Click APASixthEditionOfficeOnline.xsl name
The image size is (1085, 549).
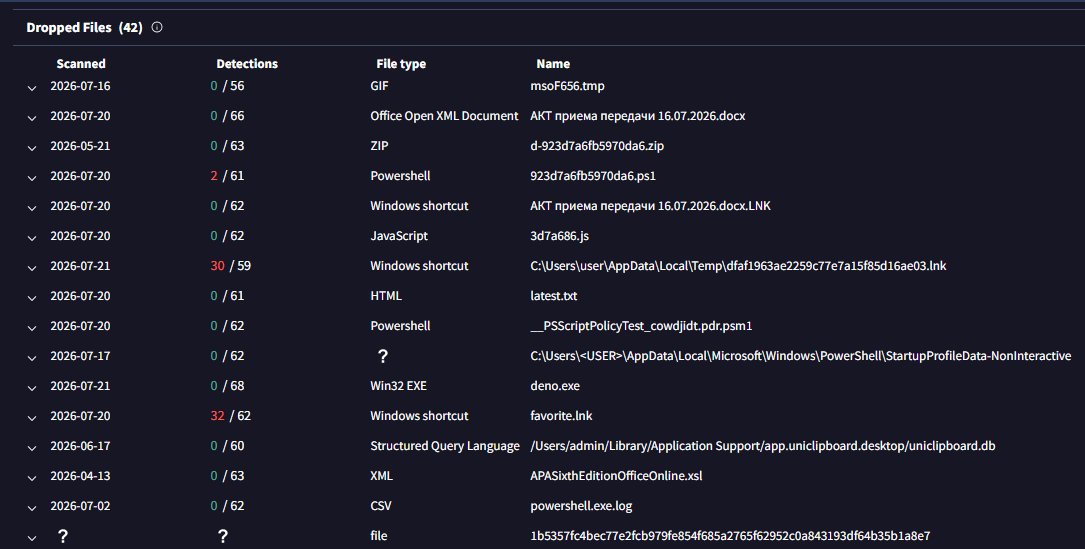pyautogui.click(x=617, y=476)
